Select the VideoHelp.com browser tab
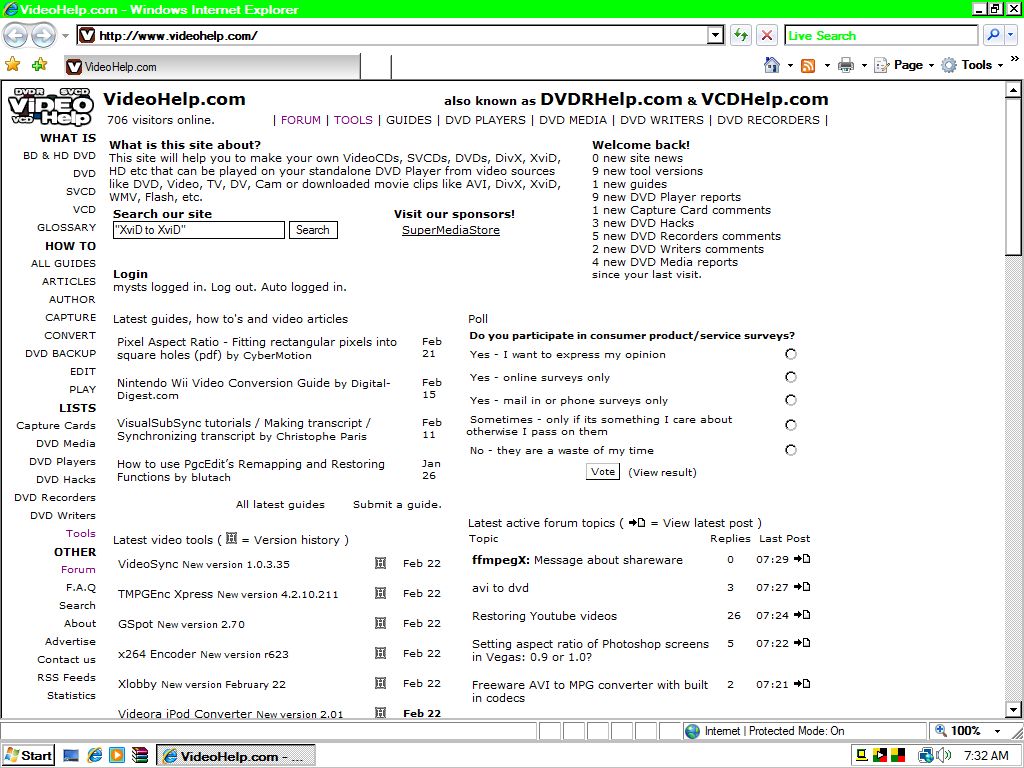This screenshot has width=1024, height=768. (x=212, y=66)
